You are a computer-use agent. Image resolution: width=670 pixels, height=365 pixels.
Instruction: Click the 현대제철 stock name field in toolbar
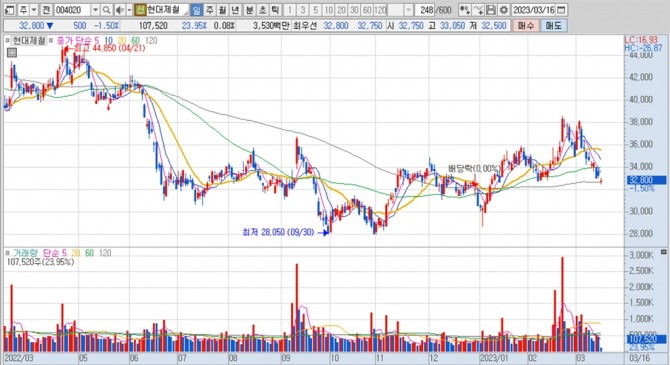point(167,10)
